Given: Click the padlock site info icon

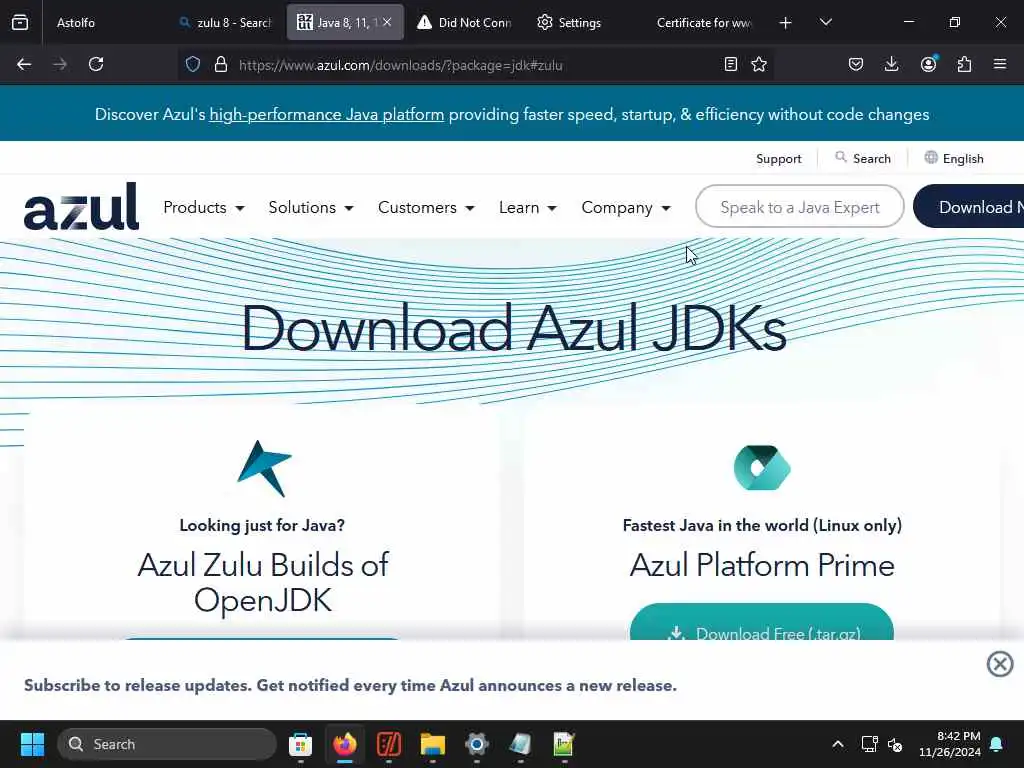Looking at the screenshot, I should coord(221,64).
